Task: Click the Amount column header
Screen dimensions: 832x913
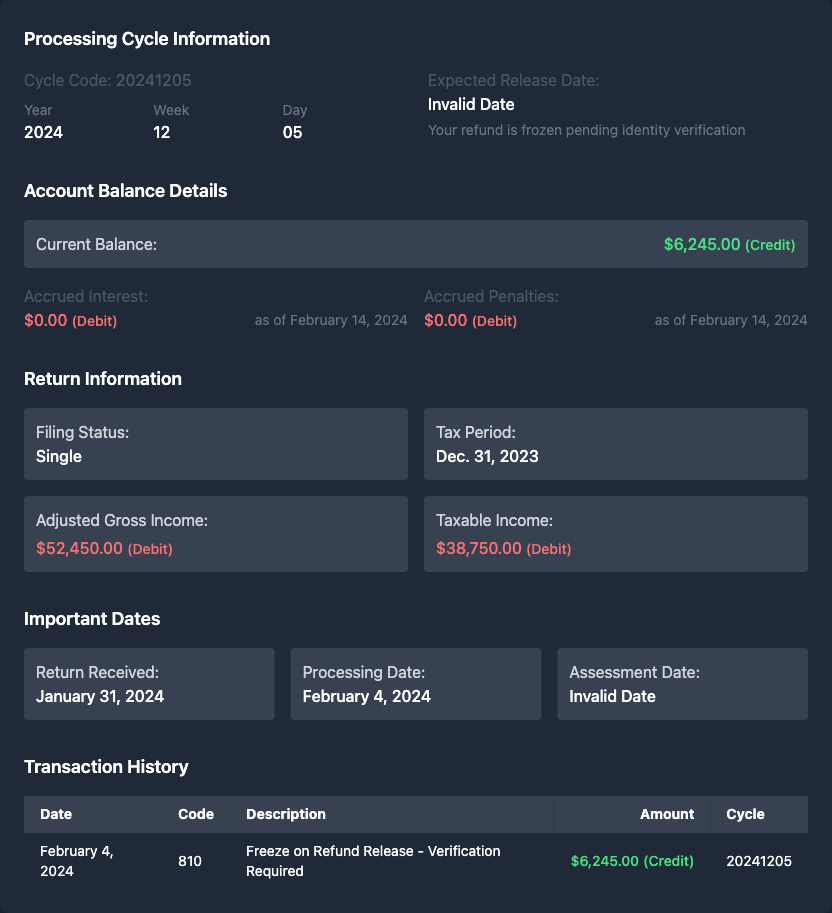Action: coord(667,814)
